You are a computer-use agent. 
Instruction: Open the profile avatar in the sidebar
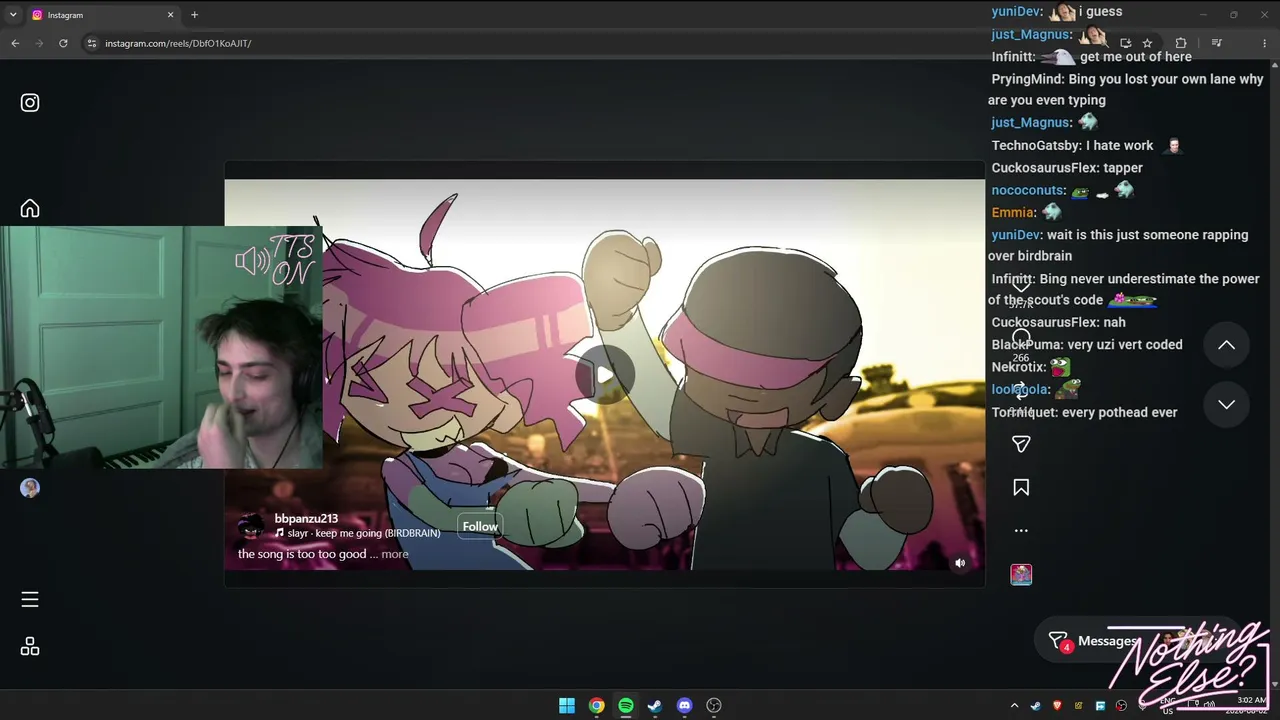coord(30,488)
